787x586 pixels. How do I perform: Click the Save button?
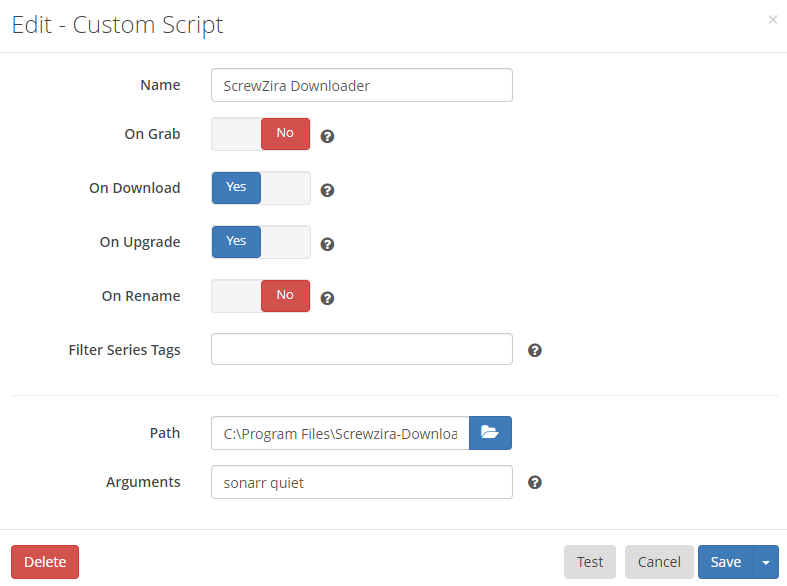click(x=726, y=562)
